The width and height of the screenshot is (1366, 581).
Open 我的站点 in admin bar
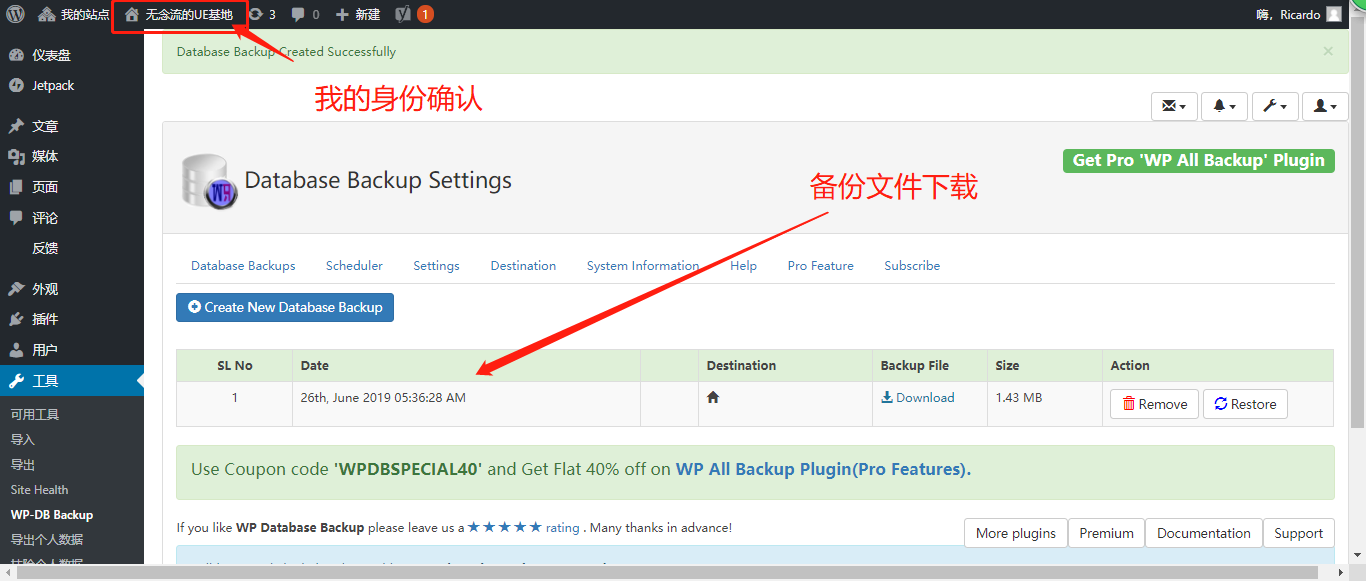74,14
